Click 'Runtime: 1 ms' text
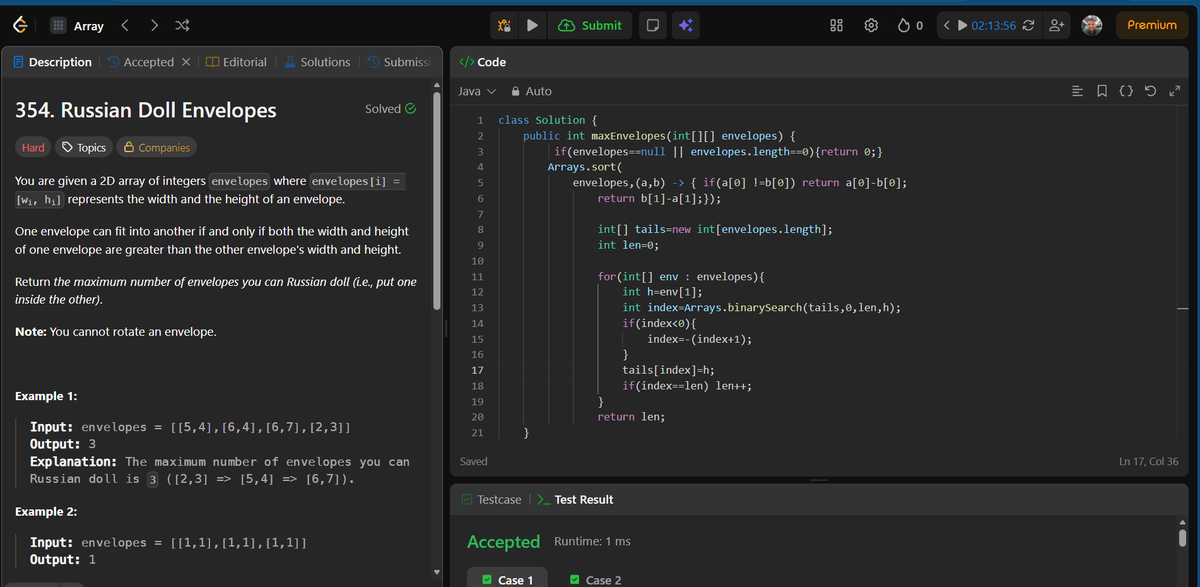 (x=592, y=541)
